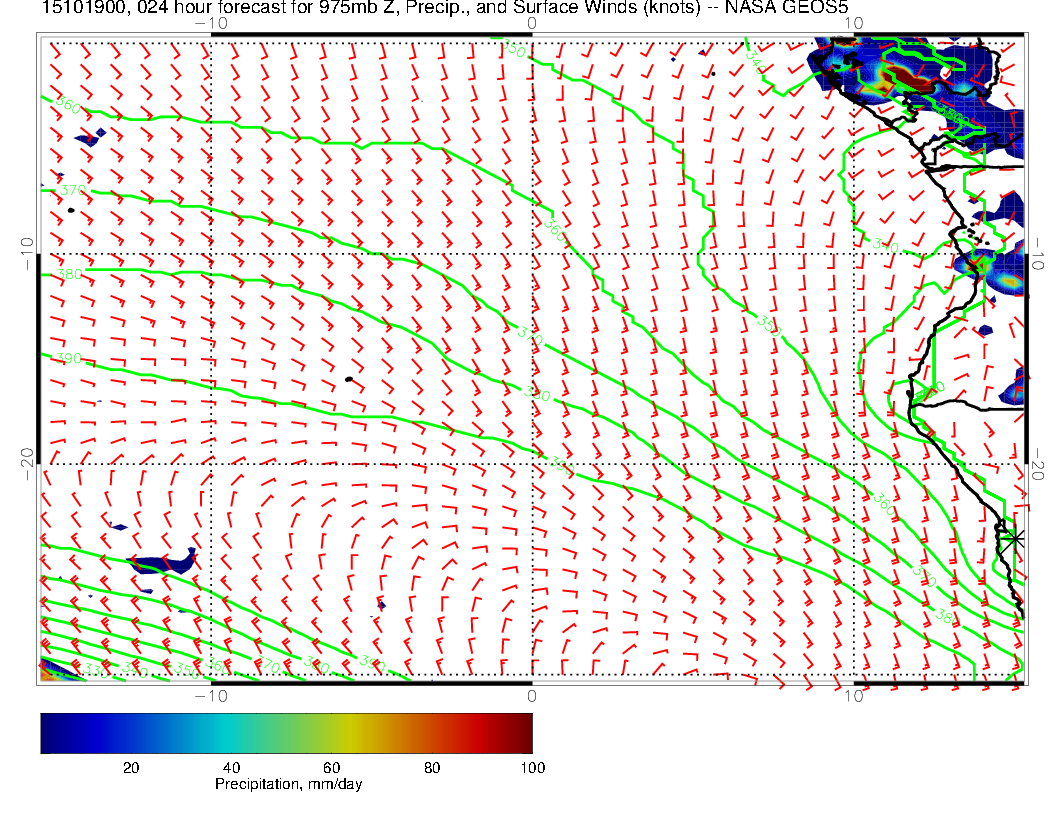Screen dimensions: 1056x816
Task: Click the dark red end of the precipitation colorbar
Action: (525, 732)
